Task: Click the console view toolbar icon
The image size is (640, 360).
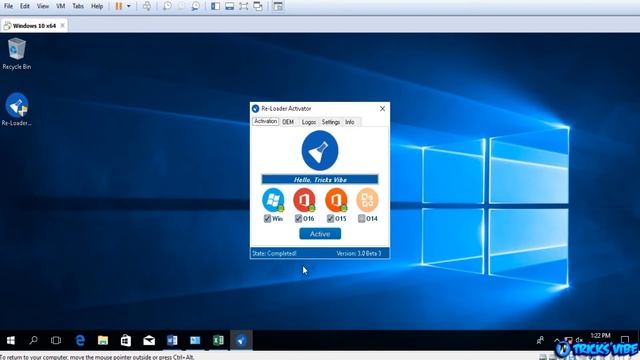Action: 278,6
